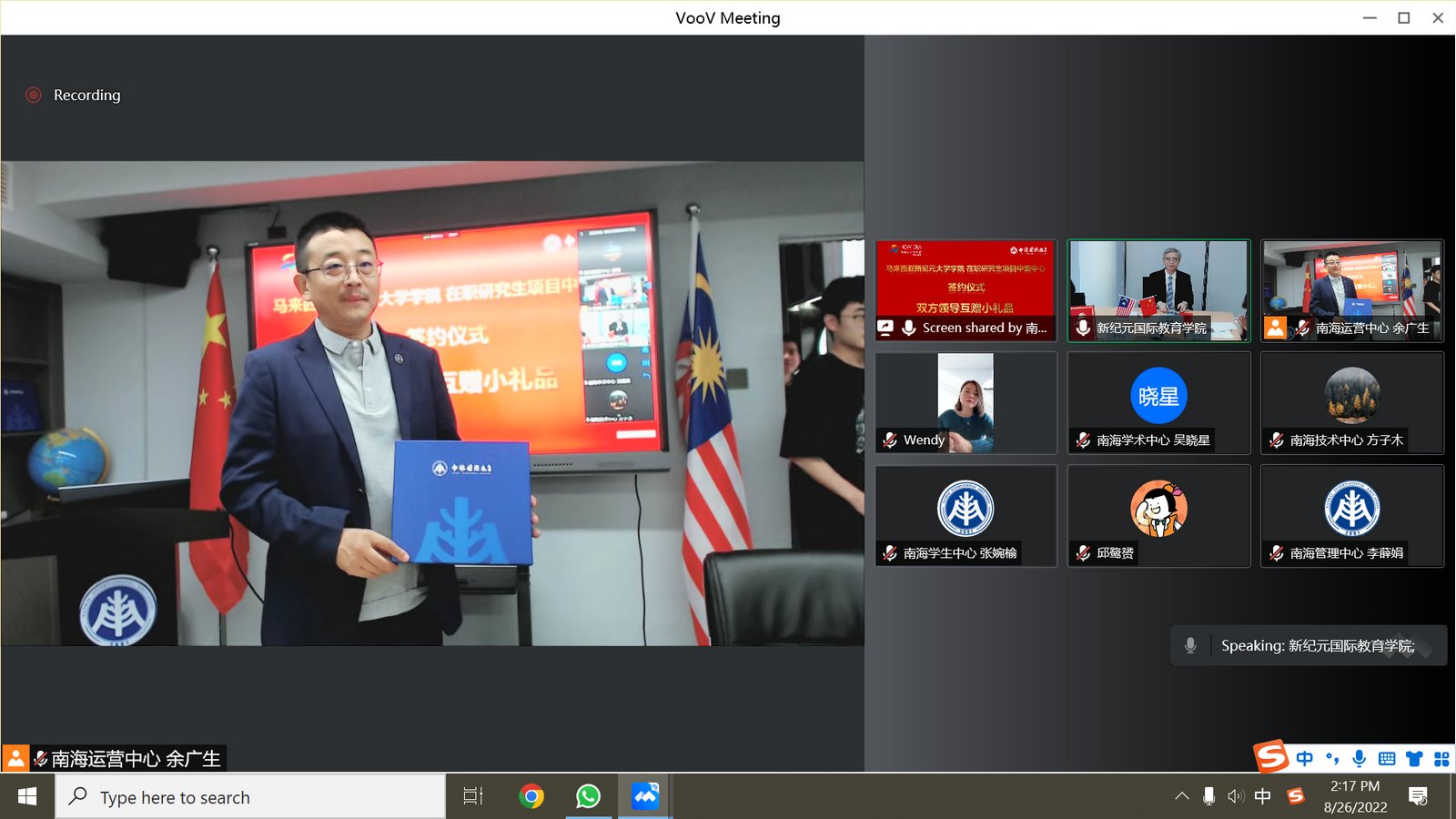This screenshot has width=1456, height=819.
Task: Click the 南海运营中心 余广生 name label at bottom left
Action: click(136, 758)
